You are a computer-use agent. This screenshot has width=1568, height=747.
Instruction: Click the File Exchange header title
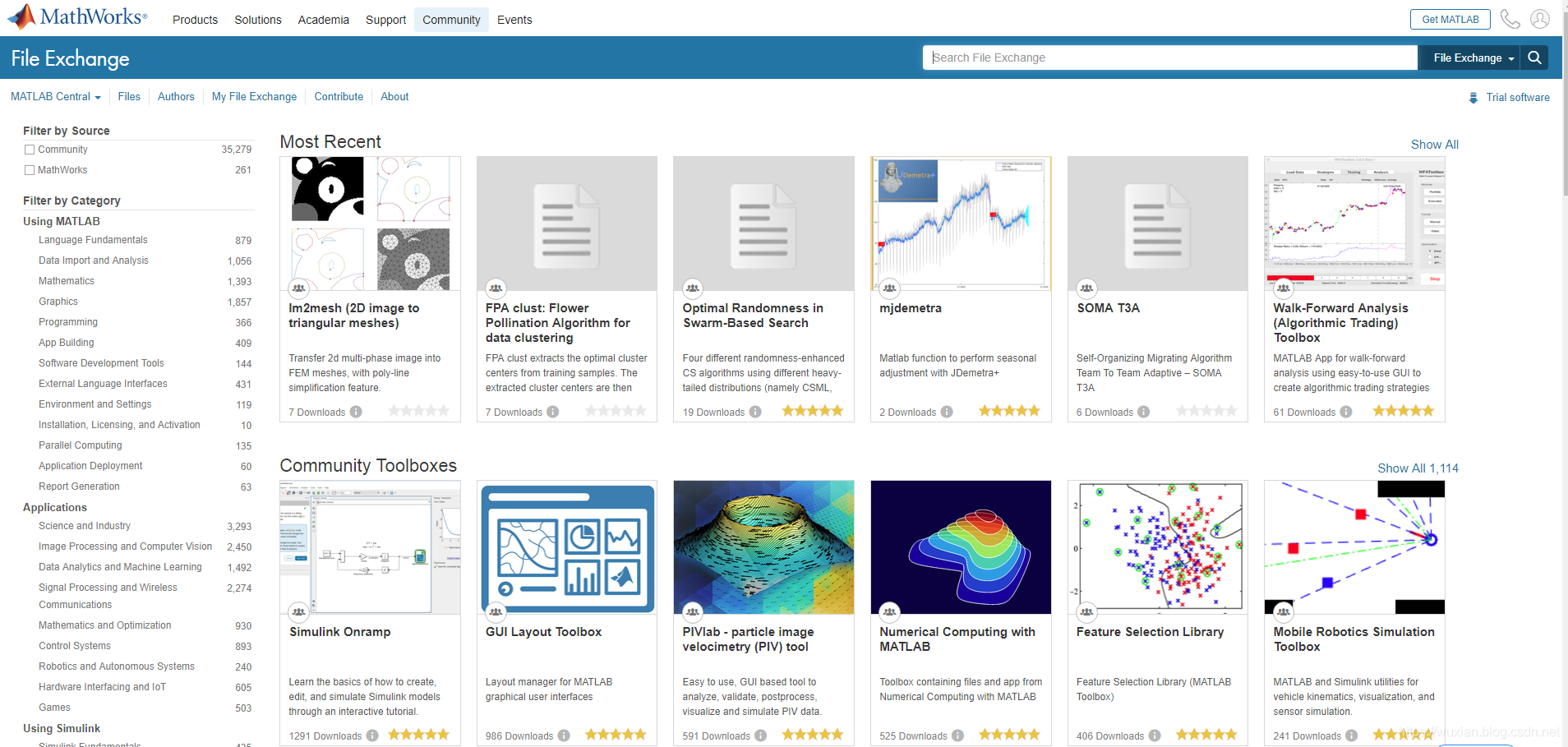coord(71,58)
